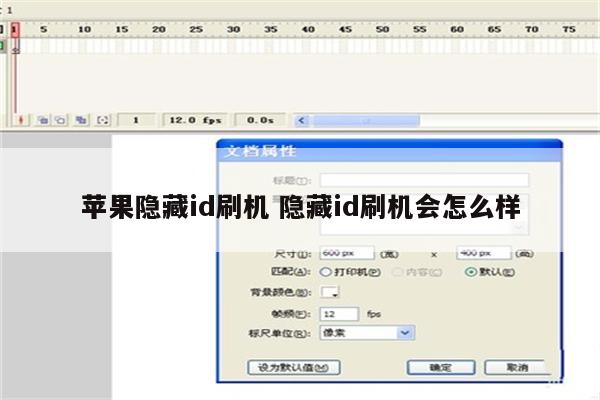Click frame 25 on the timeline ruler
Screen dimensions: 600x400
tap(196, 29)
